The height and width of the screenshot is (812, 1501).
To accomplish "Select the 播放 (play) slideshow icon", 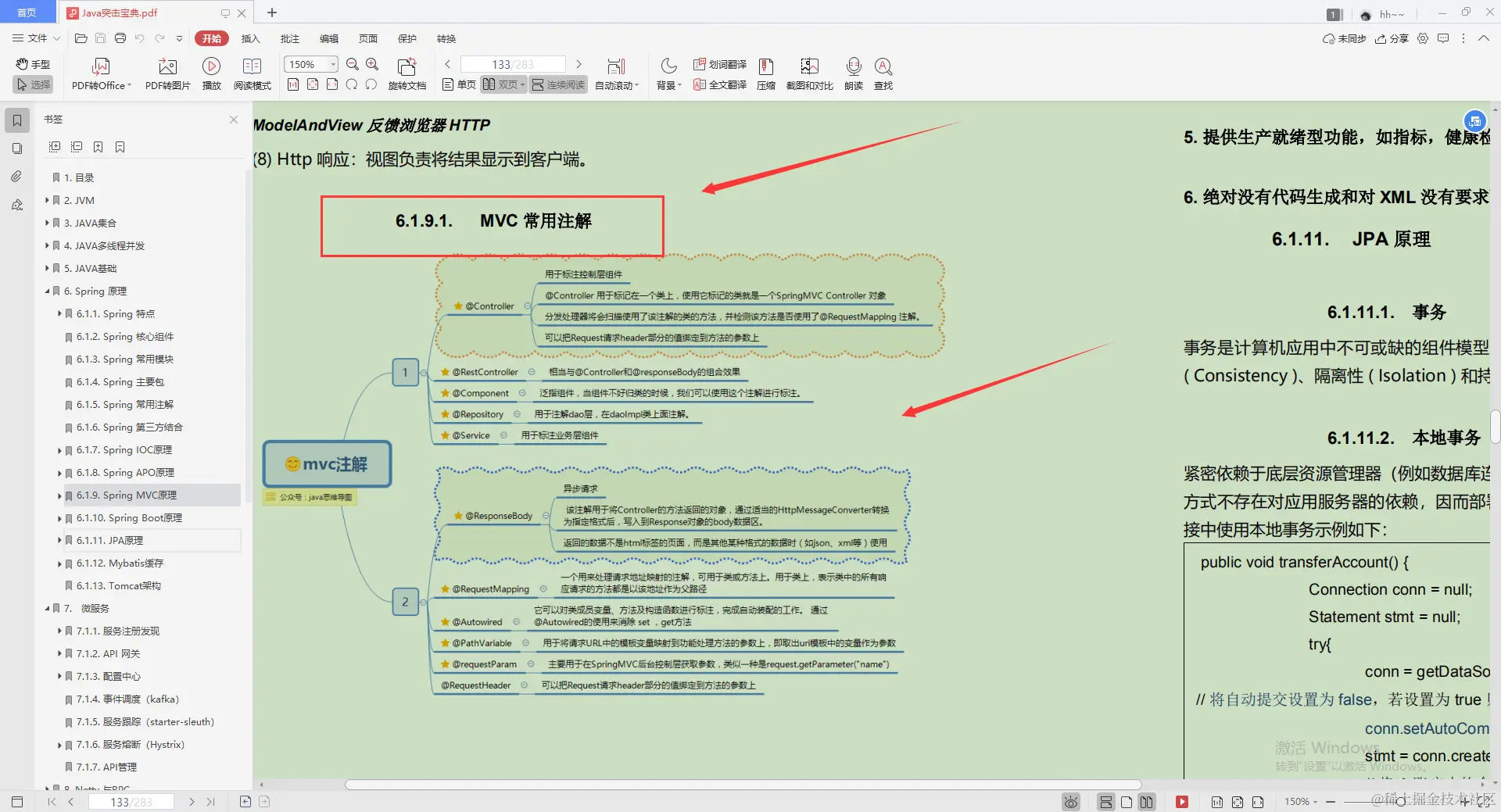I will coord(211,73).
